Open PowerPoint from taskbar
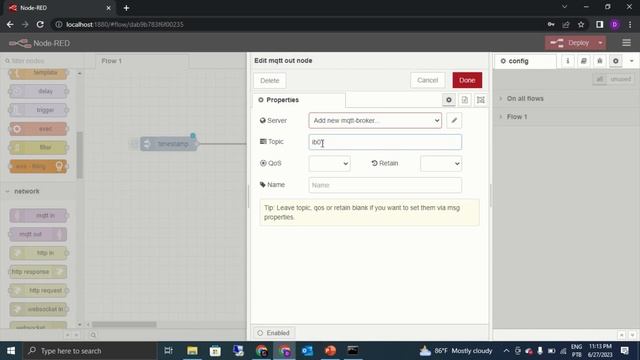640x360 pixels. pyautogui.click(x=330, y=351)
